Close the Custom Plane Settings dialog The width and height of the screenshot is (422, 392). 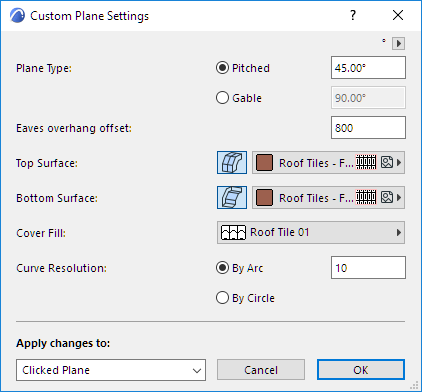tap(398, 15)
